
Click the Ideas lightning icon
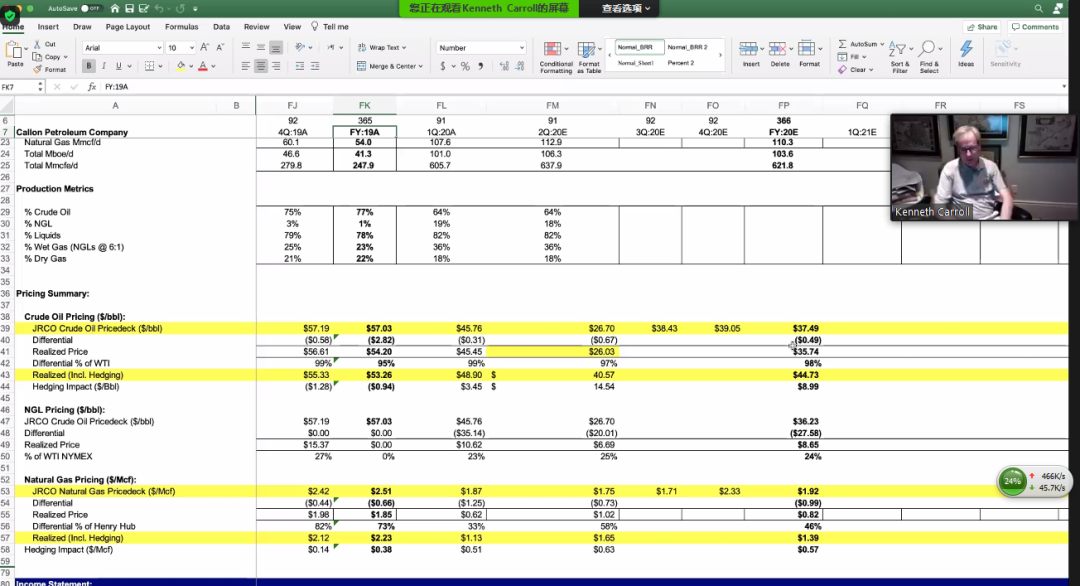[965, 52]
